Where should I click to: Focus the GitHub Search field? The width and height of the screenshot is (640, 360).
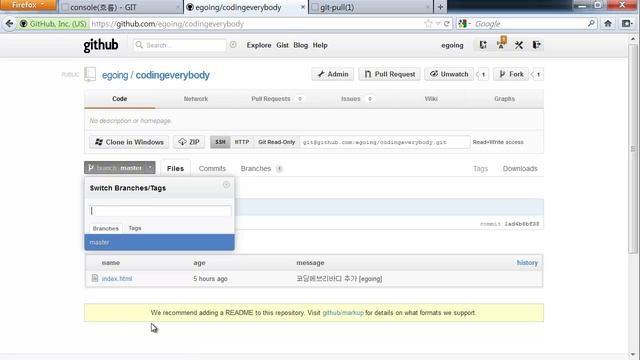180,45
